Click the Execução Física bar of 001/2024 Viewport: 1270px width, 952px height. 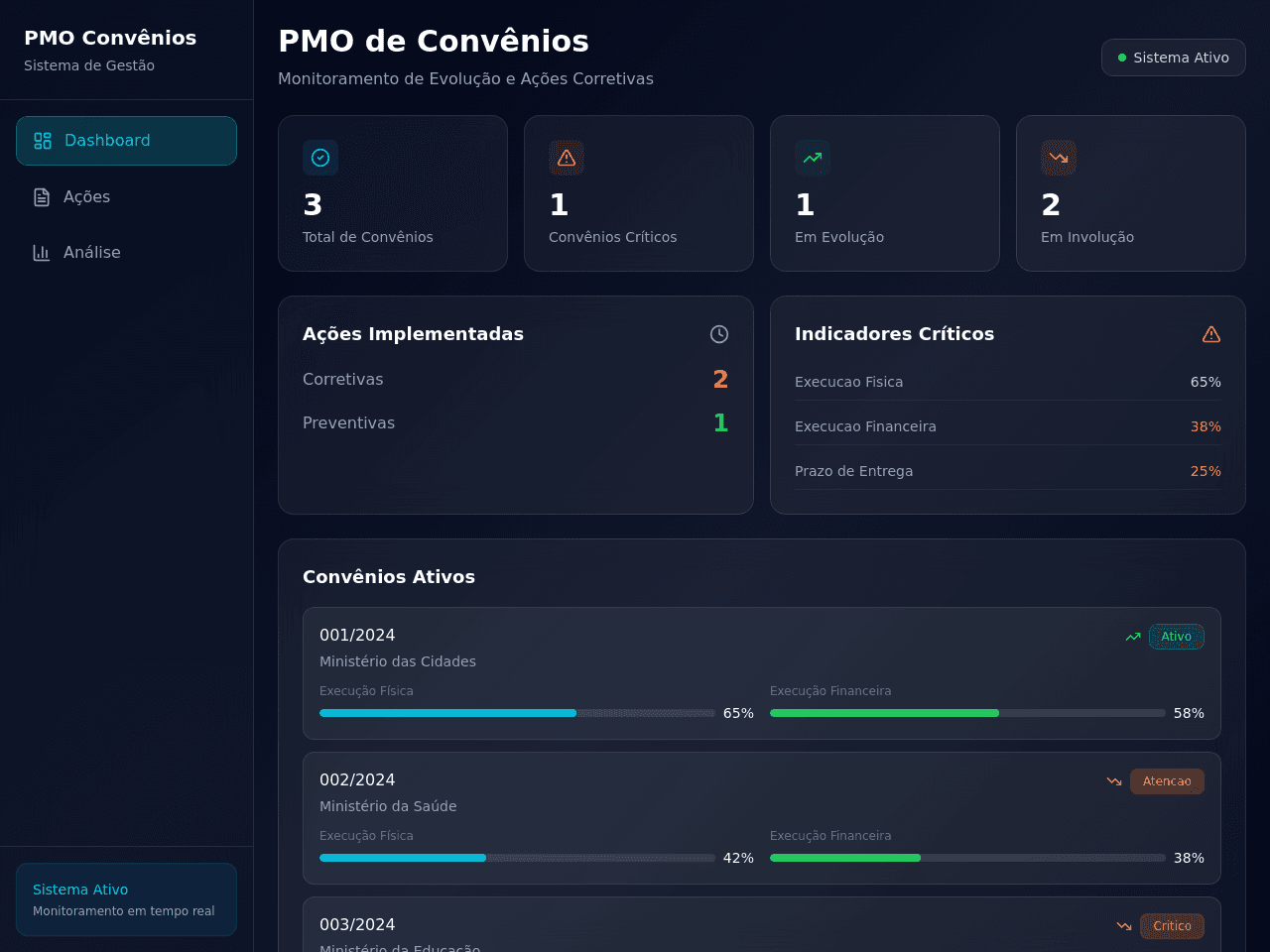(517, 713)
